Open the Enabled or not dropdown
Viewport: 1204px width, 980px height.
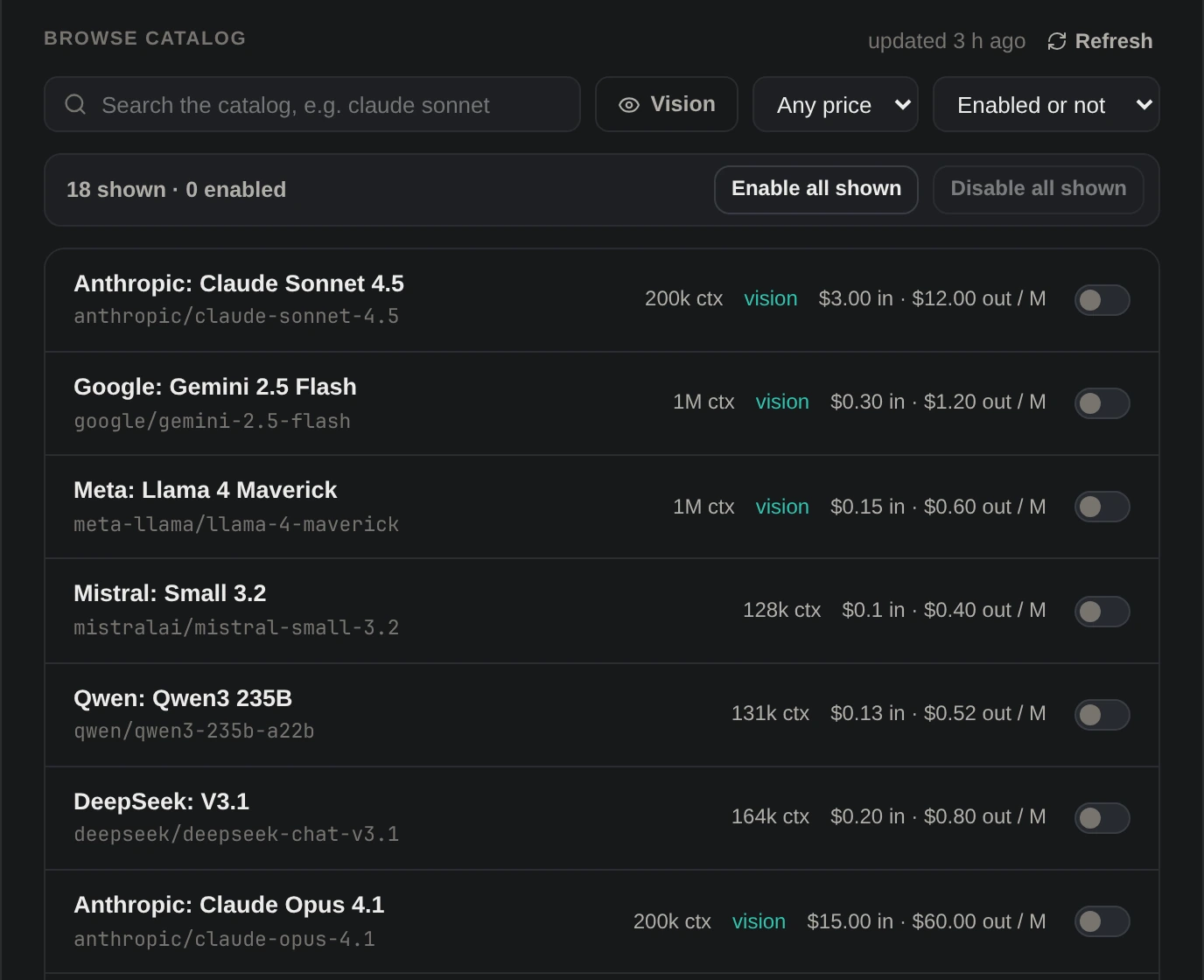tap(1046, 105)
